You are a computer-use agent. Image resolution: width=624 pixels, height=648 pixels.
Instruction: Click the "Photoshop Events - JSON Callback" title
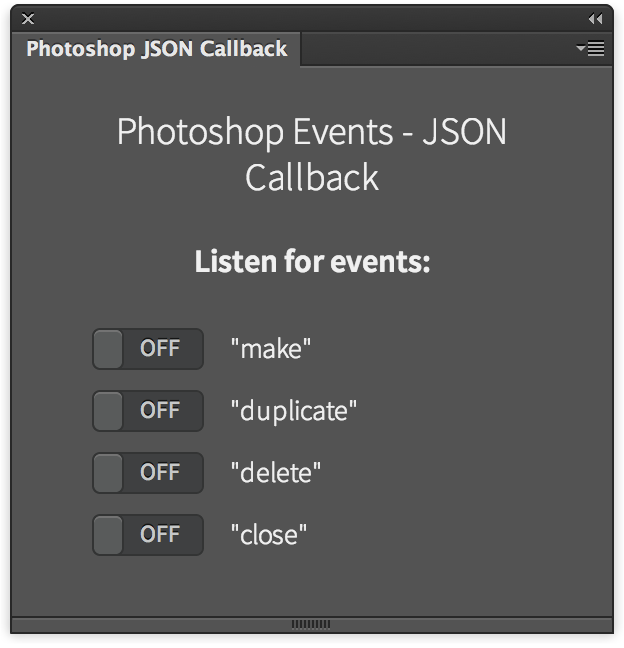click(312, 154)
